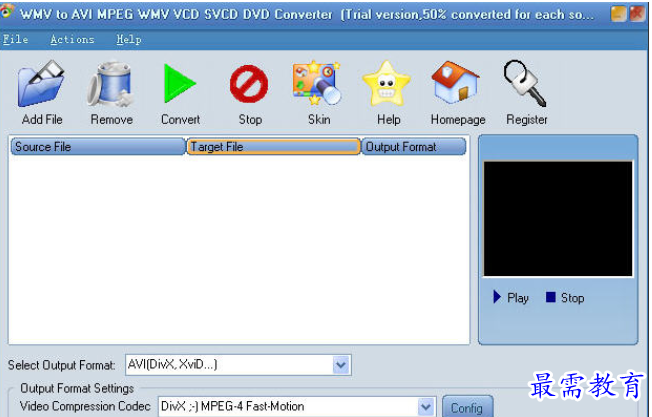Minimize the converter window
This screenshot has width=652, height=417.
(x=618, y=14)
